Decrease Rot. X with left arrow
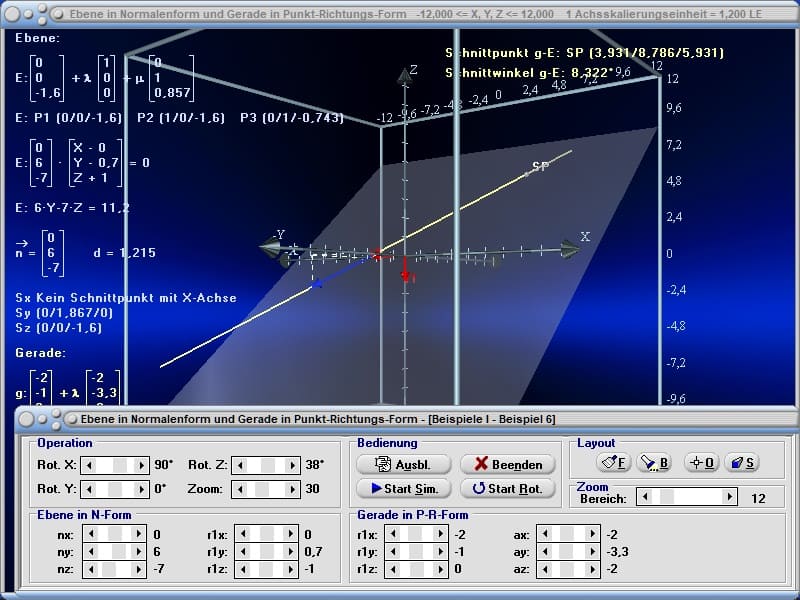 pyautogui.click(x=89, y=465)
